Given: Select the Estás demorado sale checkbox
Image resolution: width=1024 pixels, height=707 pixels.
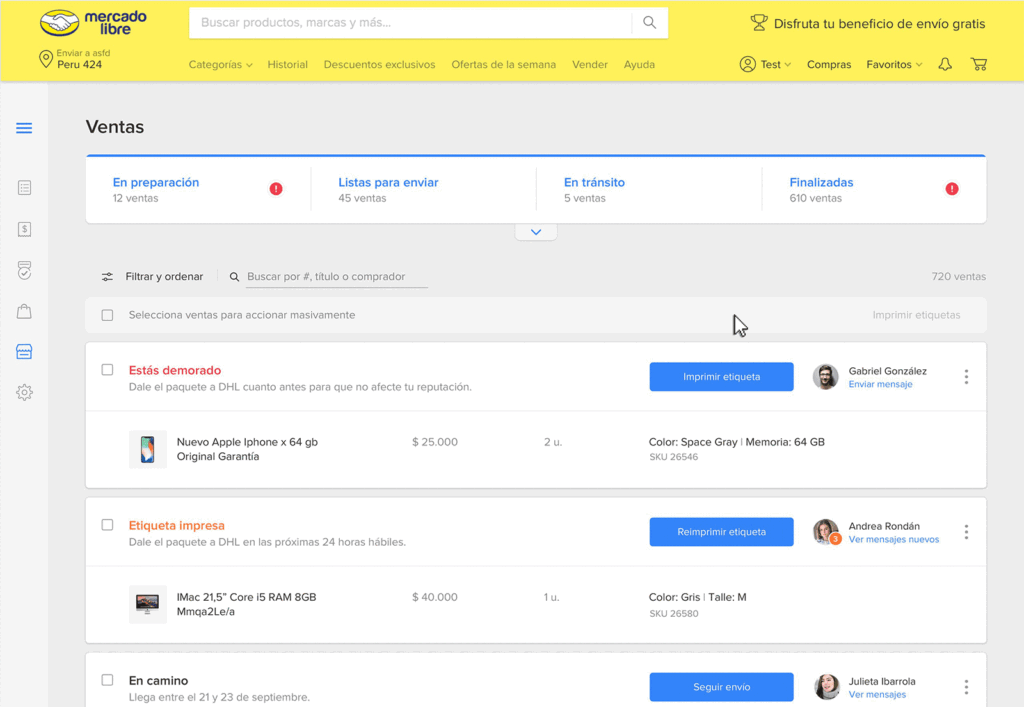Looking at the screenshot, I should [x=107, y=370].
